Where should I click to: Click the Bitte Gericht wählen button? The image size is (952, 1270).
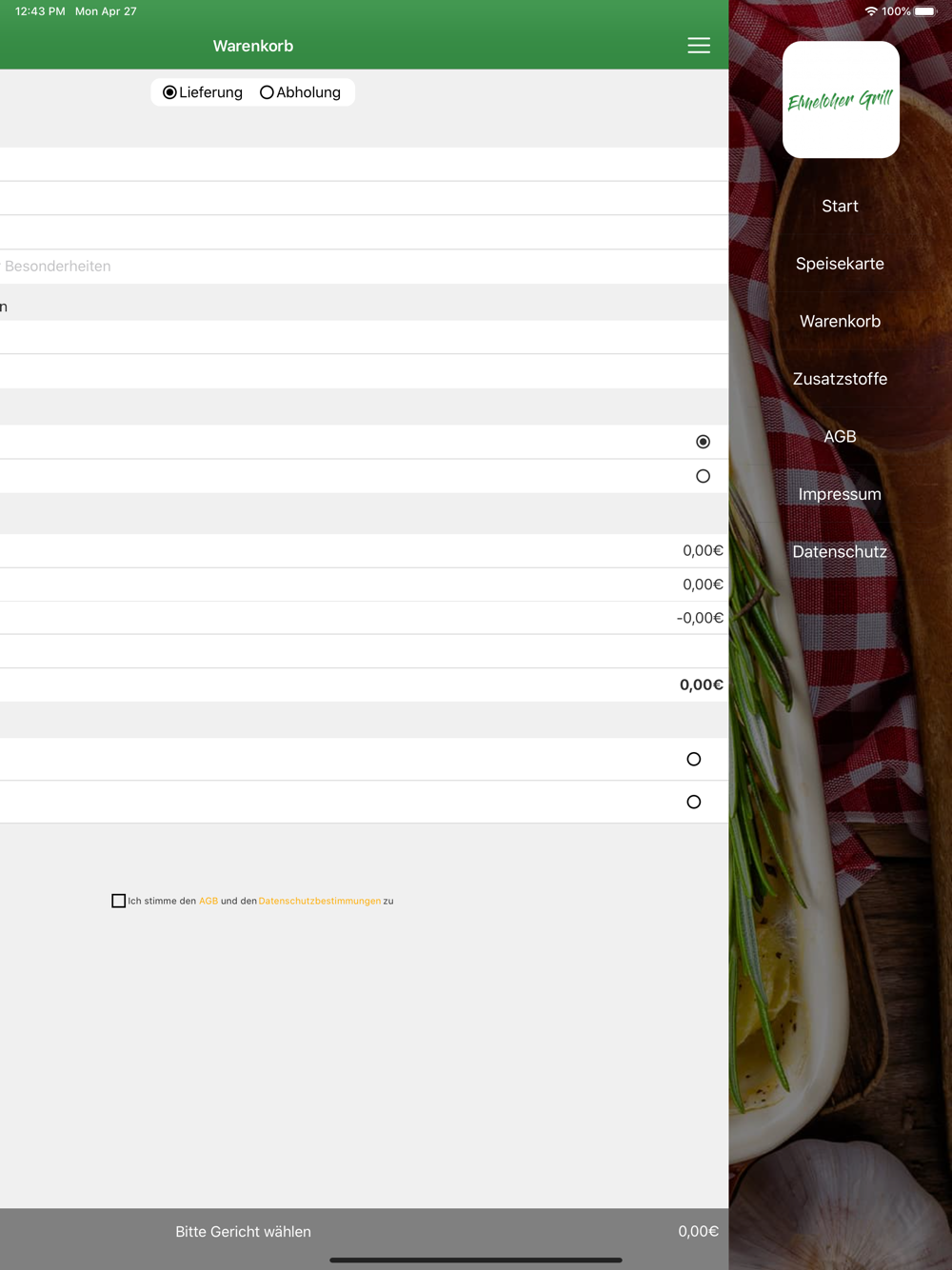click(243, 1232)
